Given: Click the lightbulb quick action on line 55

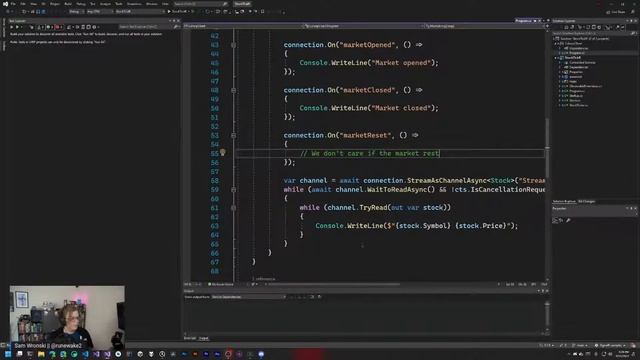Looking at the screenshot, I should [x=222, y=153].
